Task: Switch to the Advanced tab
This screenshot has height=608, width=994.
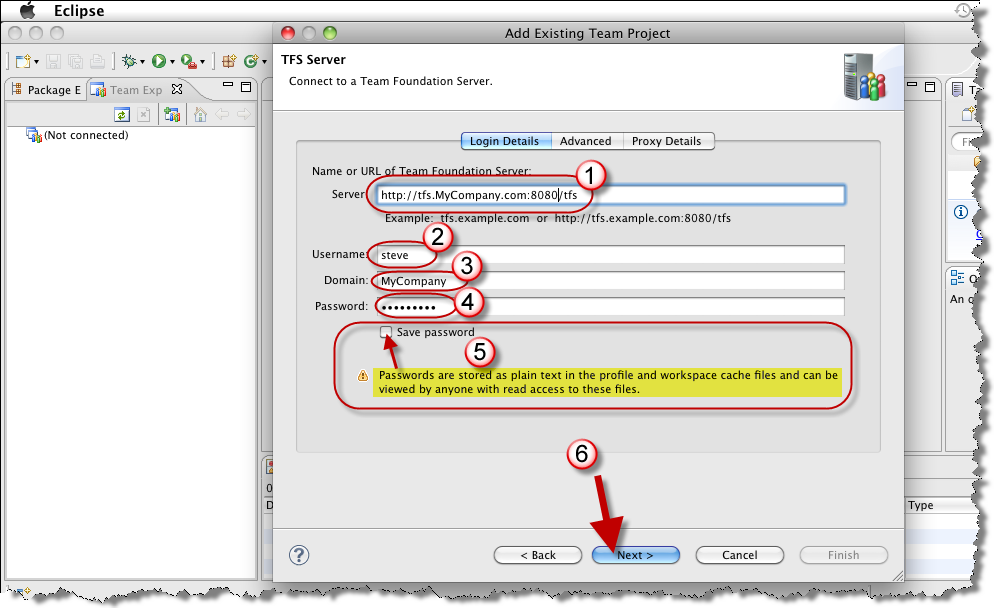Action: point(586,141)
